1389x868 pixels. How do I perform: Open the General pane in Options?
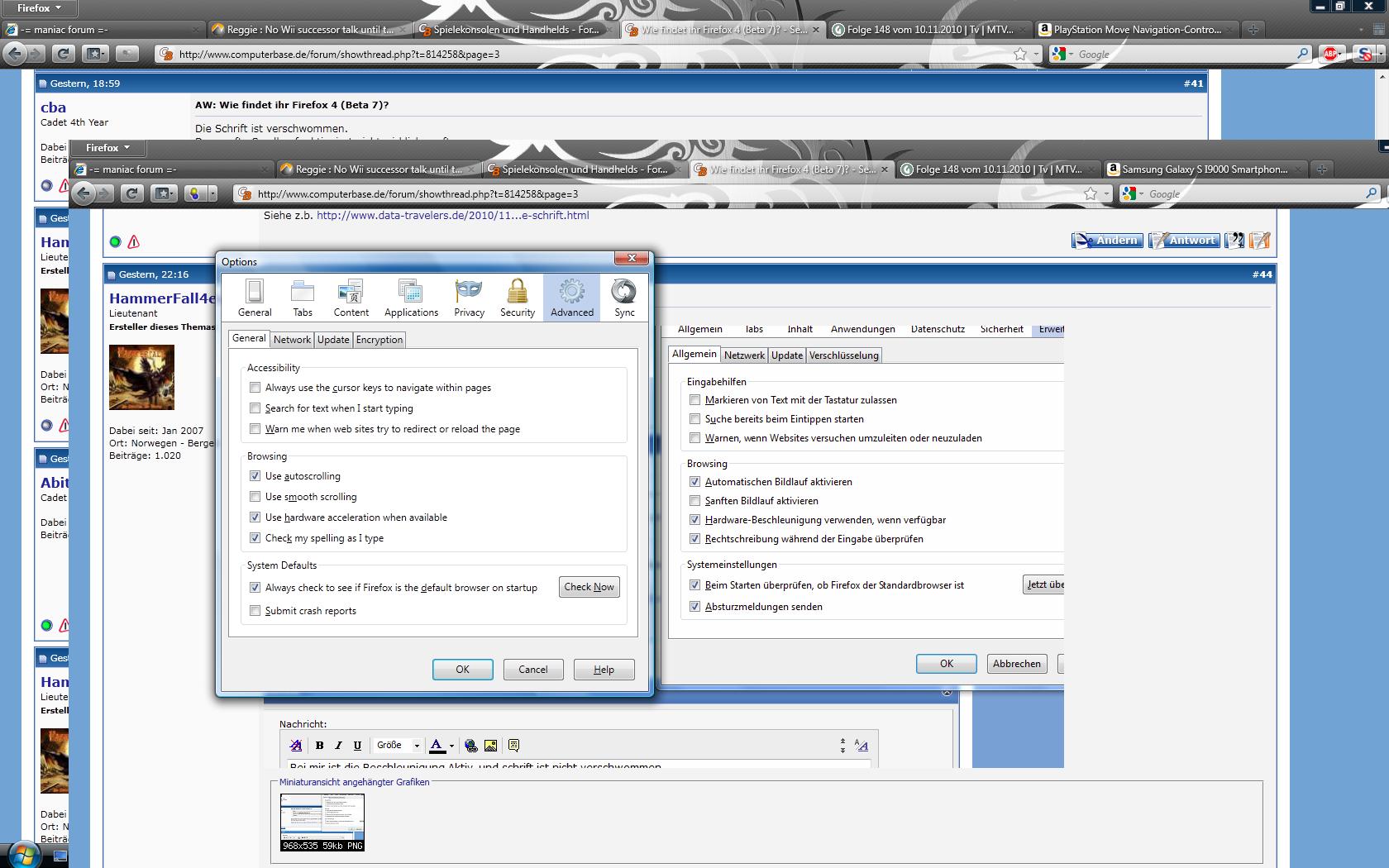[x=255, y=298]
